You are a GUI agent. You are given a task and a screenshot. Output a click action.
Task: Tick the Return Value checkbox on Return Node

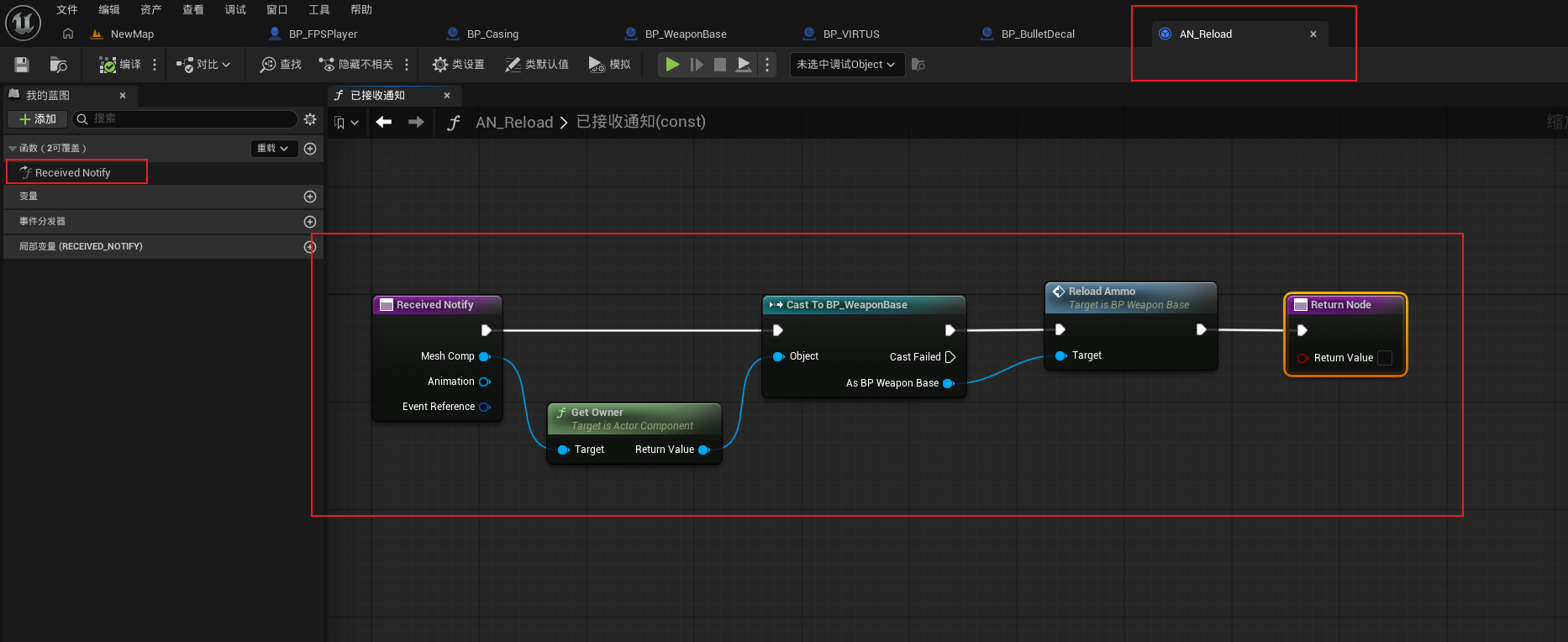click(1385, 358)
